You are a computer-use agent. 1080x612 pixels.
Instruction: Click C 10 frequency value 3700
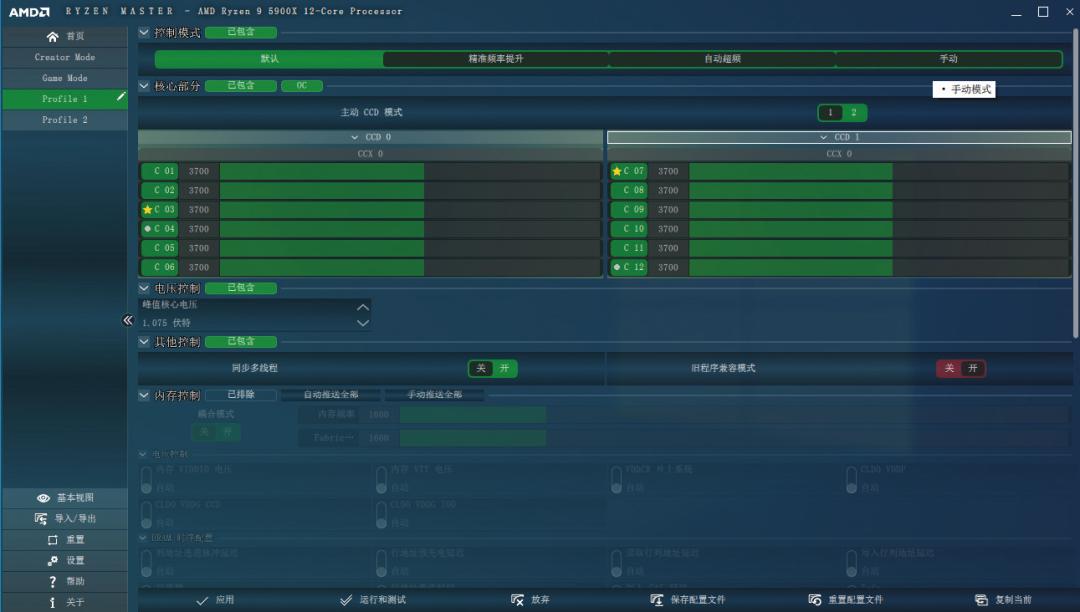click(667, 229)
